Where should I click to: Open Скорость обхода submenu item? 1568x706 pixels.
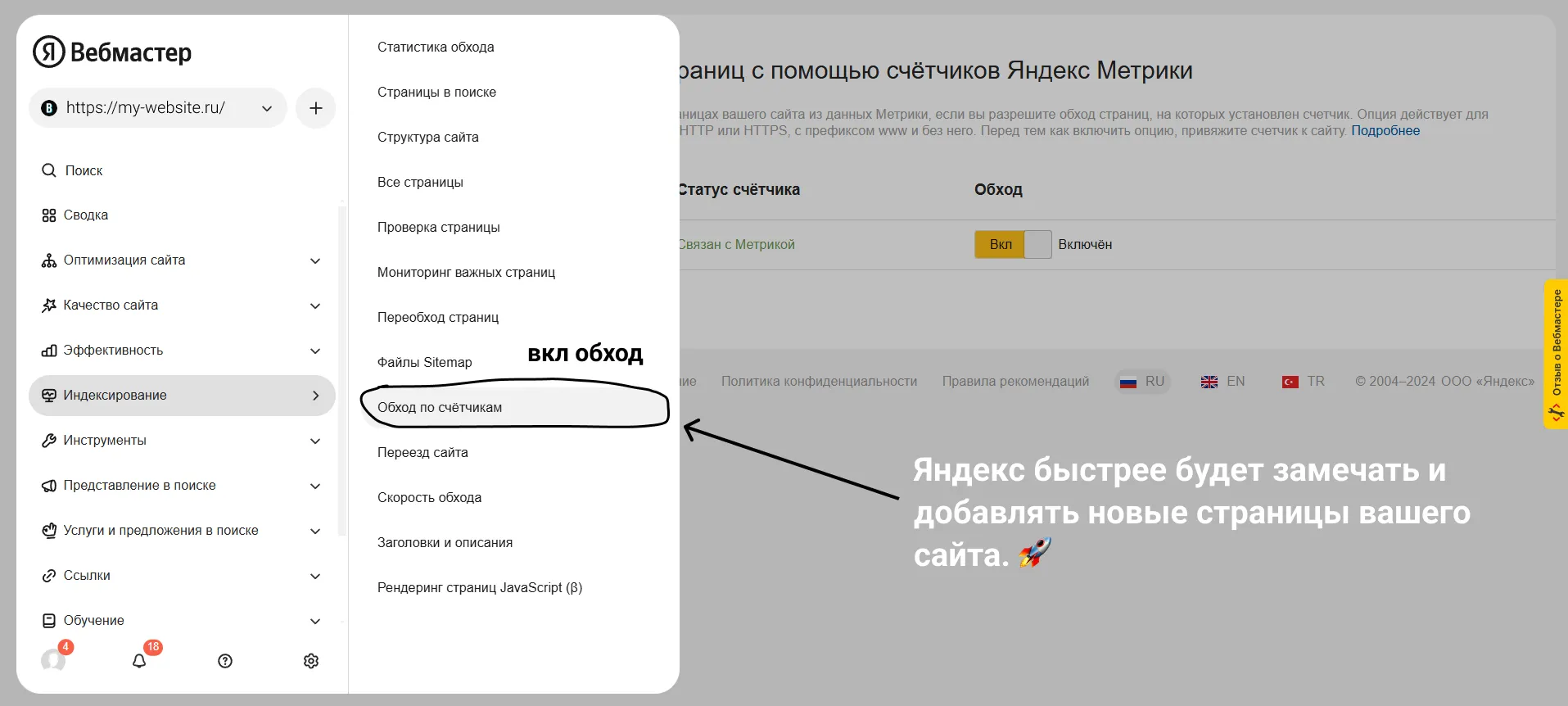(429, 498)
